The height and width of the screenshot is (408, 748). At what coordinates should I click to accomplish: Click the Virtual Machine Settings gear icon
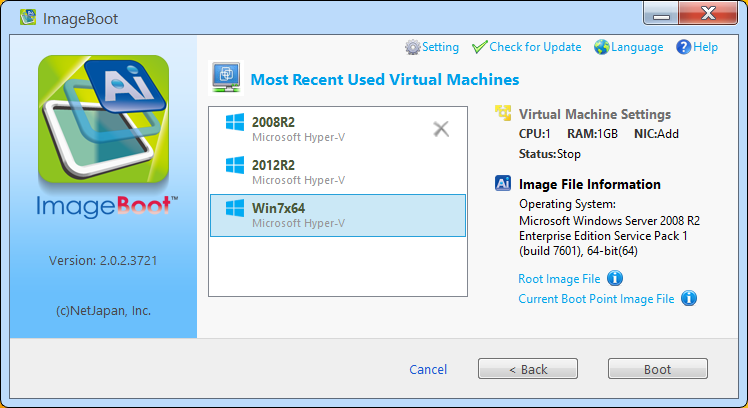(503, 113)
